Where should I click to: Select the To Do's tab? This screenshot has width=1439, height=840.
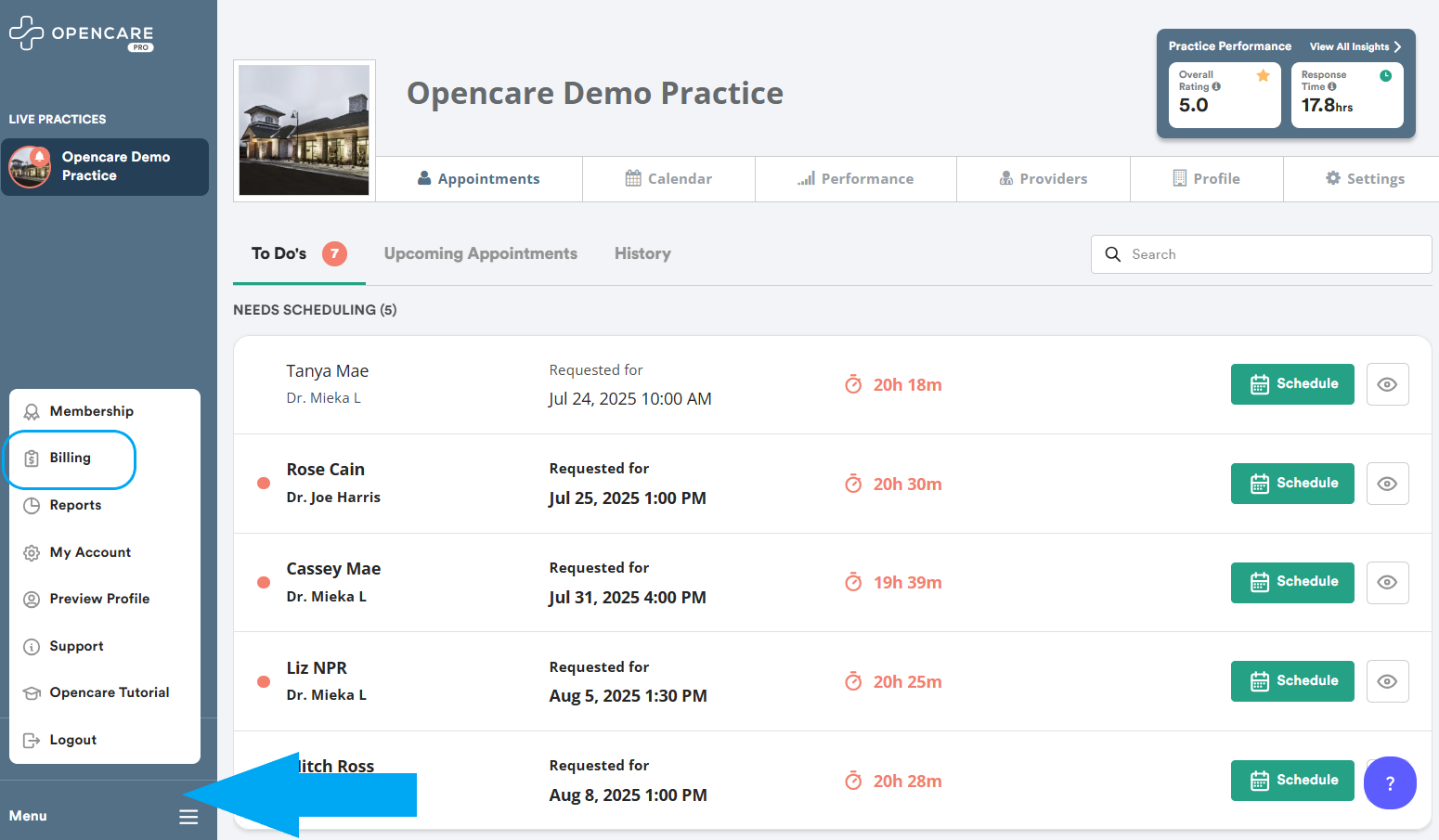pos(299,254)
